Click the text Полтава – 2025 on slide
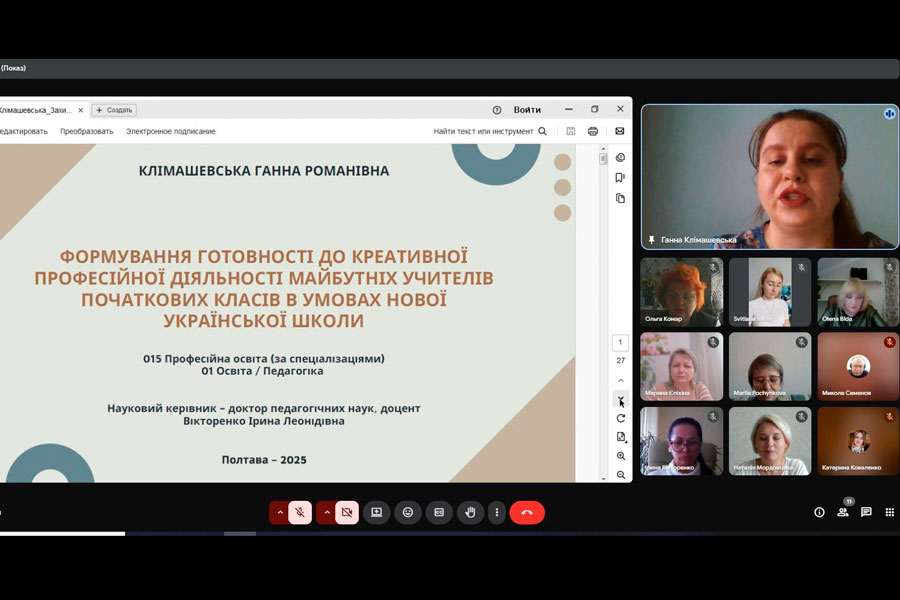The width and height of the screenshot is (900, 600). point(264,459)
